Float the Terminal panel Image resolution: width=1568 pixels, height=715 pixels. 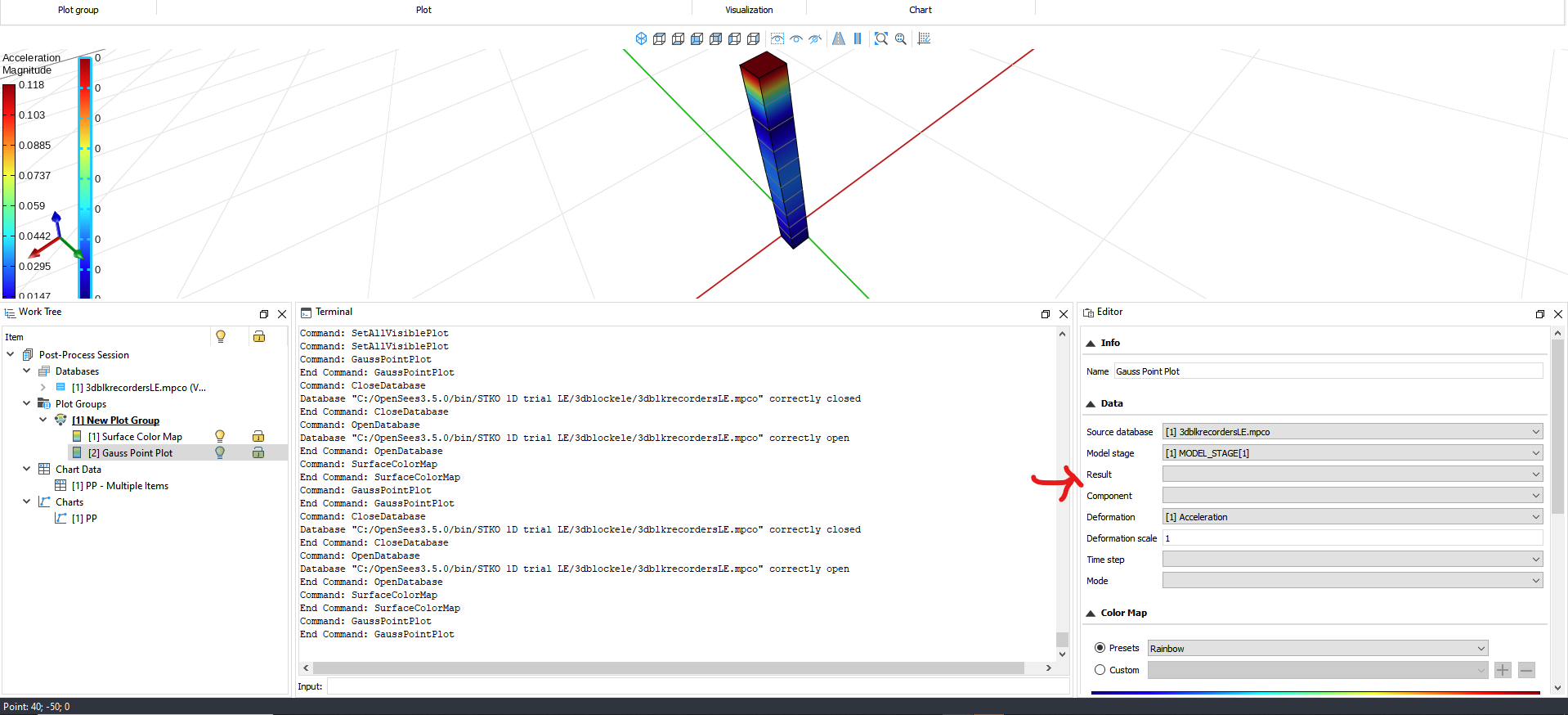(x=1046, y=314)
